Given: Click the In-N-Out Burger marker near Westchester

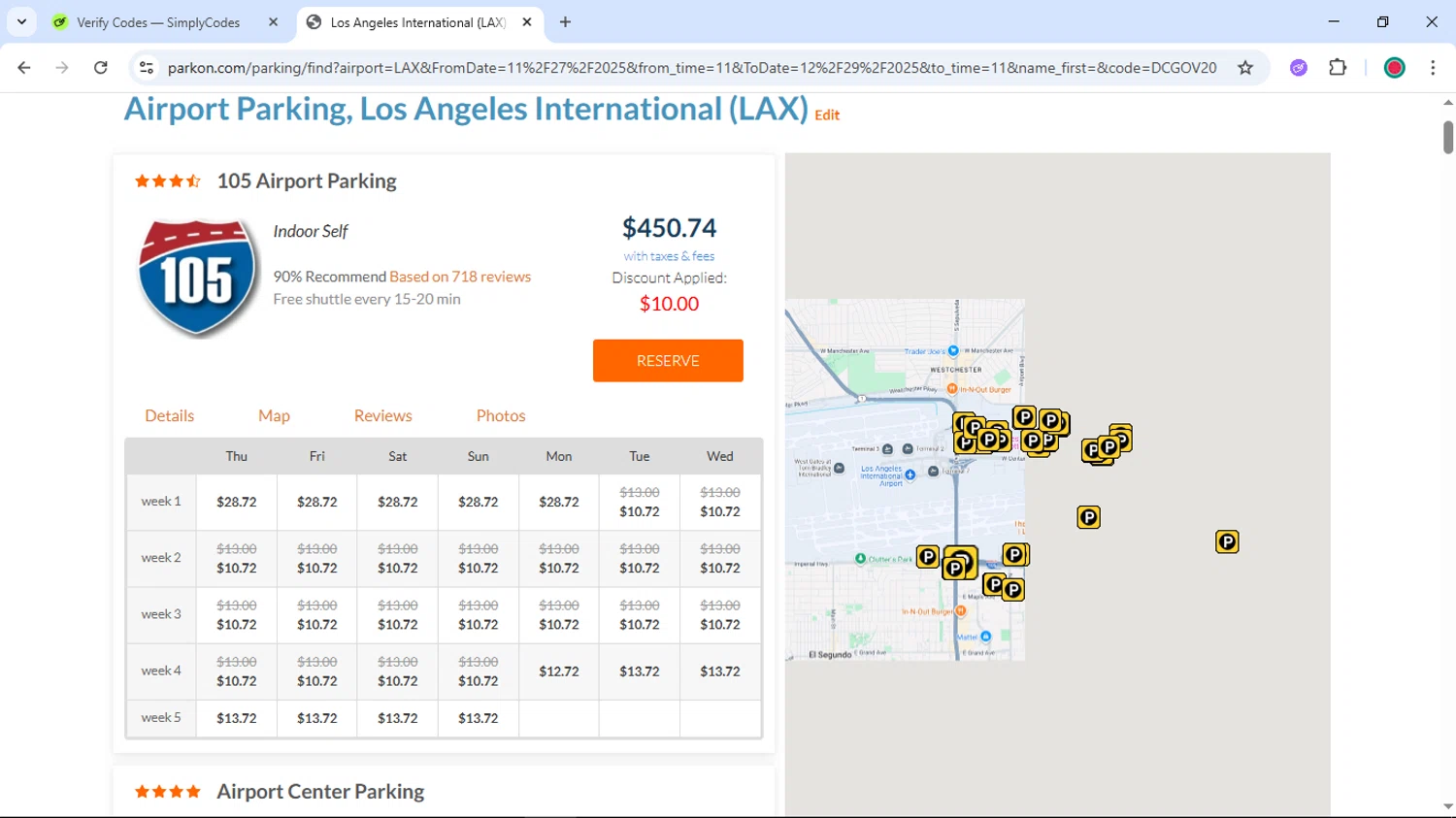Looking at the screenshot, I should (952, 389).
